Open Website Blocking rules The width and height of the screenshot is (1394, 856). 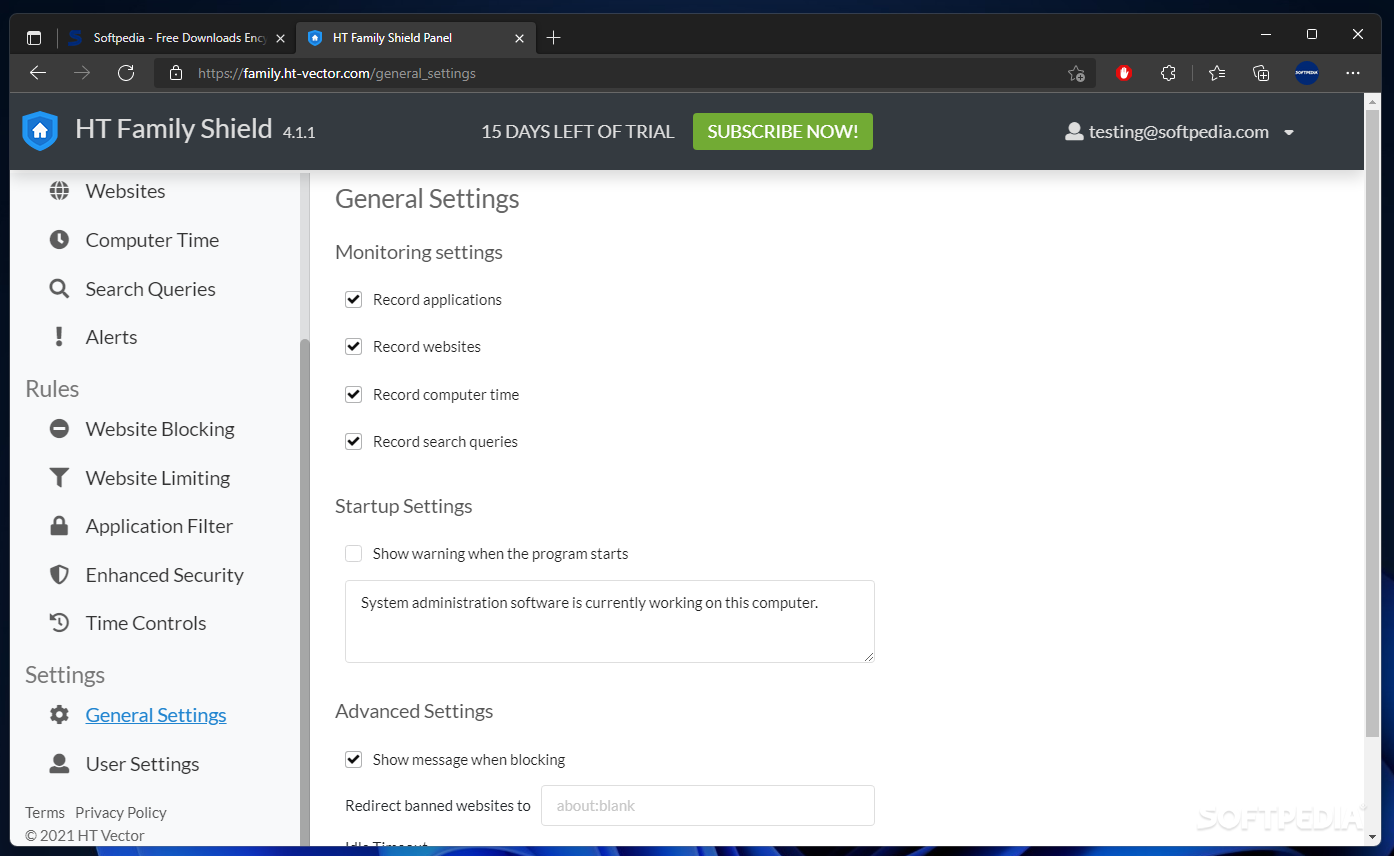(x=160, y=429)
